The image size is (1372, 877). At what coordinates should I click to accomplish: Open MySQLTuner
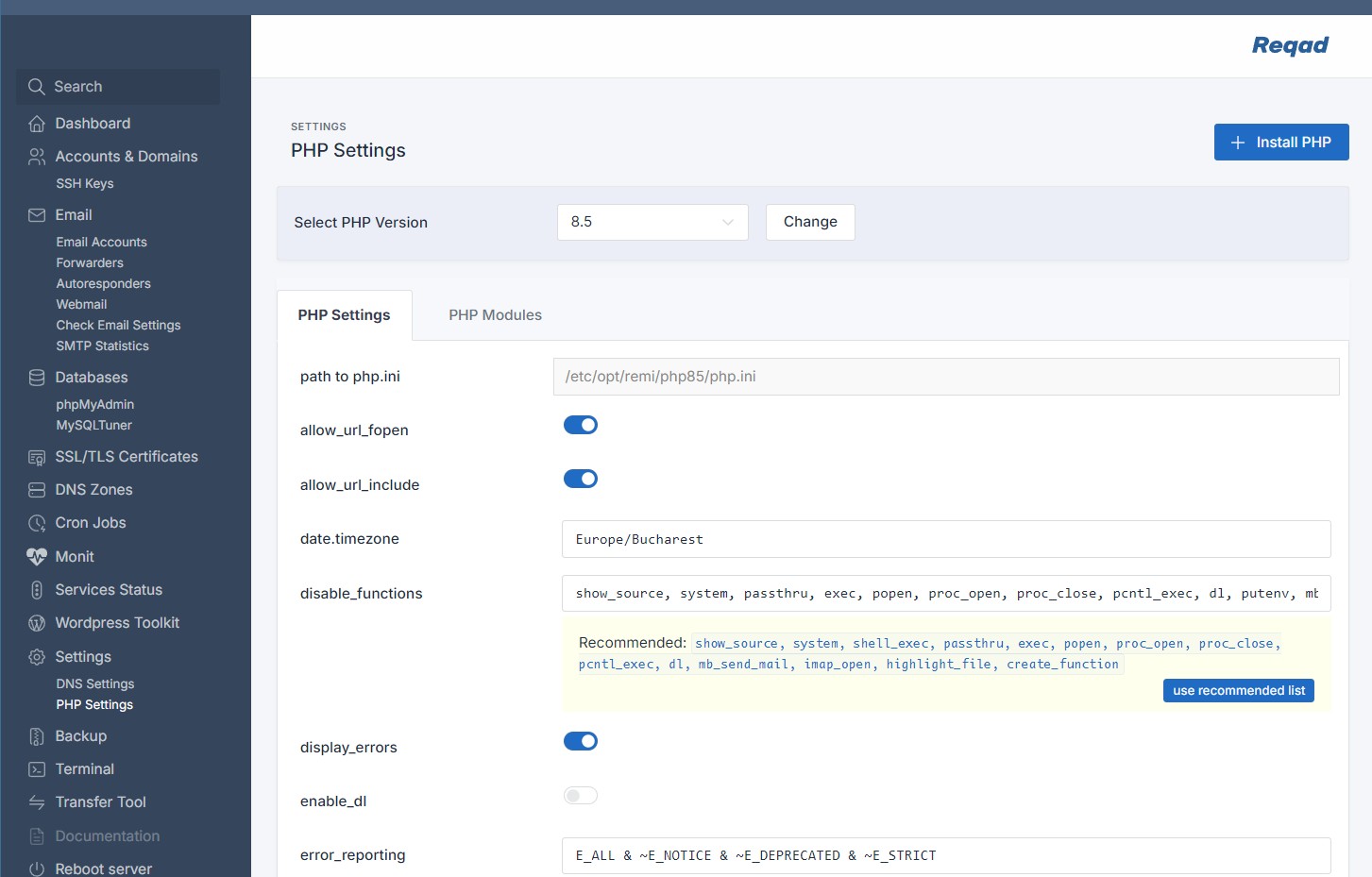pyautogui.click(x=93, y=426)
